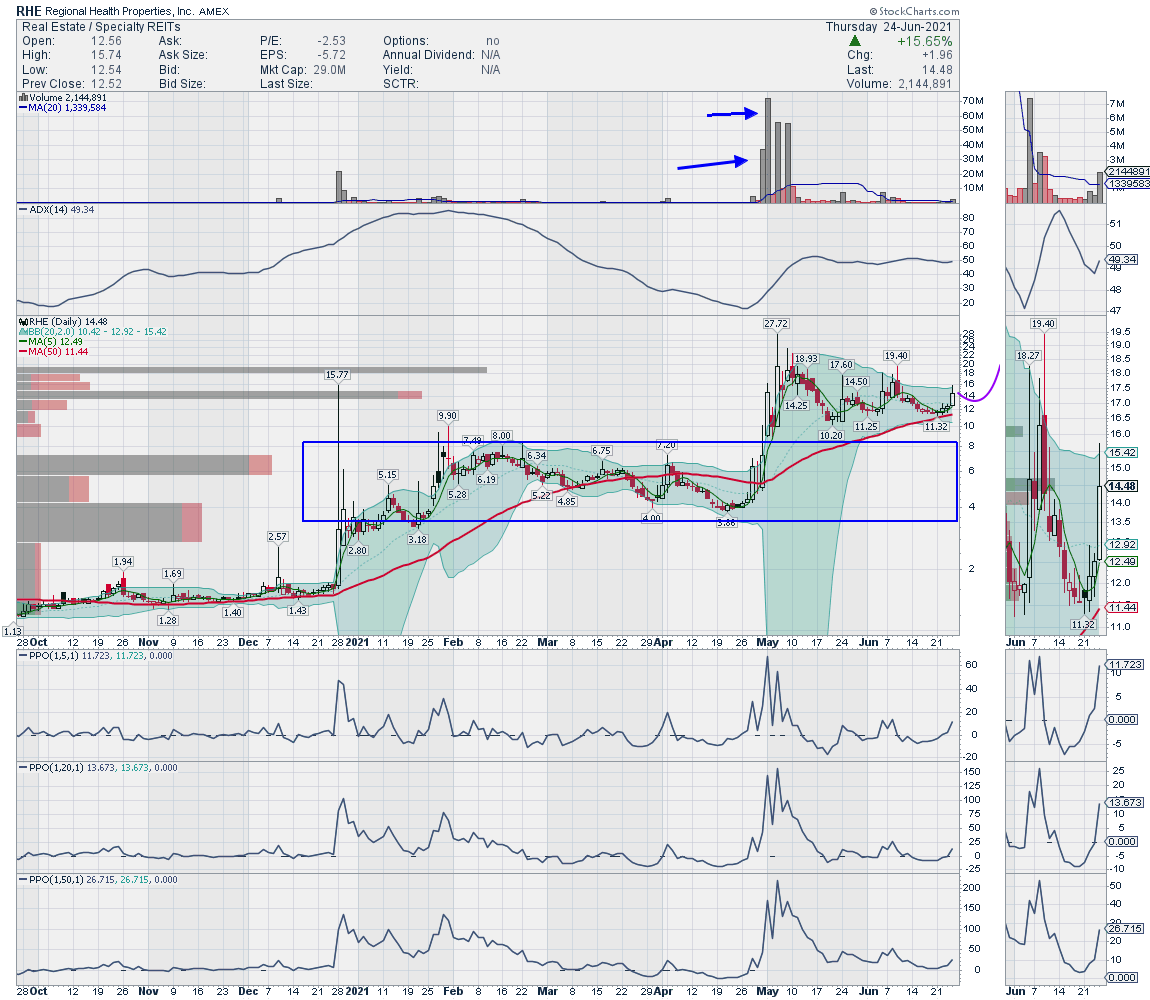Click the 4.00 low price label
The width and height of the screenshot is (1150, 1000).
(x=651, y=518)
